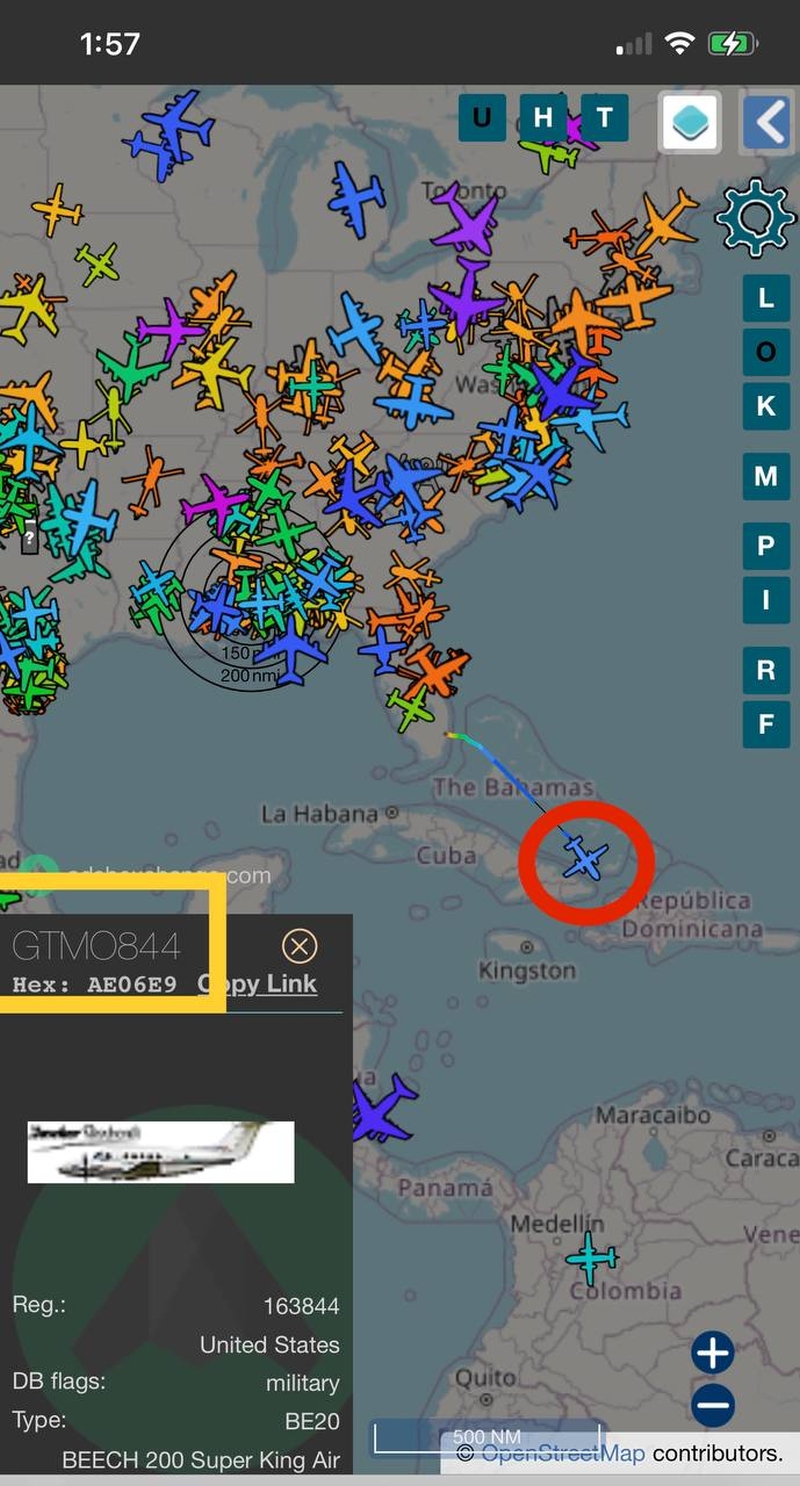The height and width of the screenshot is (1486, 800).
Task: Collapse the sidebar with the left chevron
Action: (x=768, y=122)
